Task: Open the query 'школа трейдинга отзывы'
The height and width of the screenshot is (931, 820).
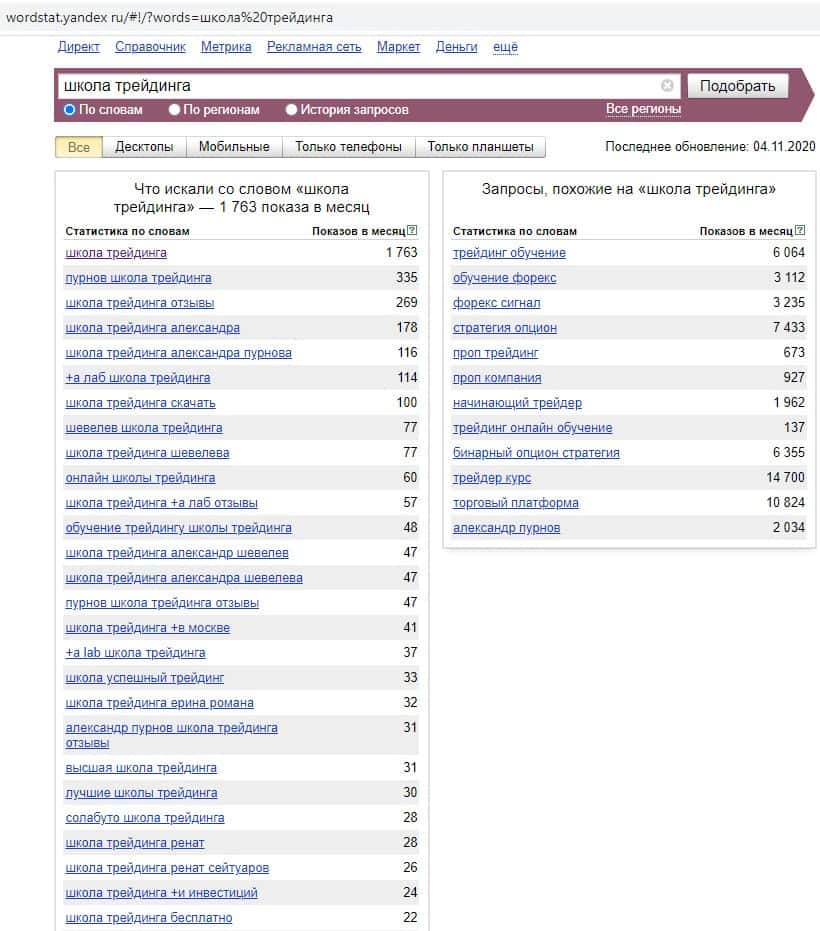Action: tap(140, 303)
